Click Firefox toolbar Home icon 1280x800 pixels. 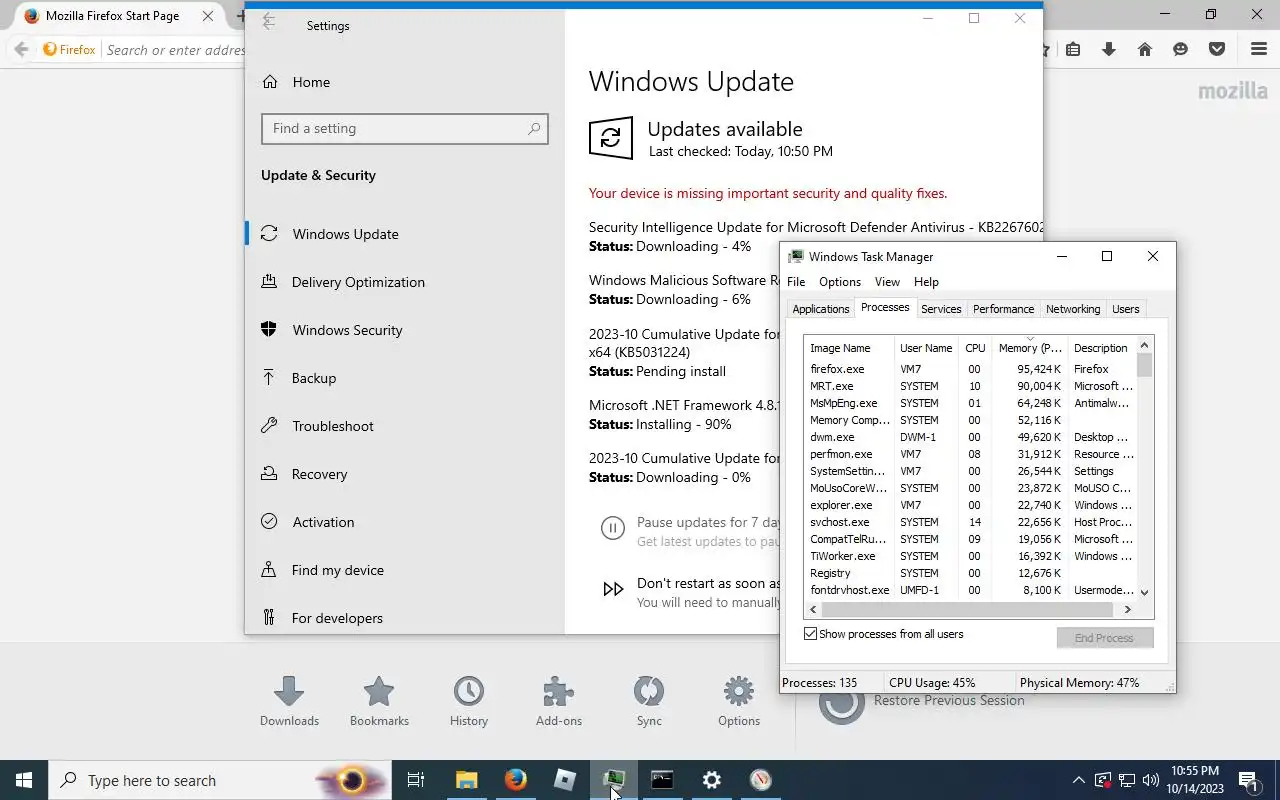[x=1145, y=49]
